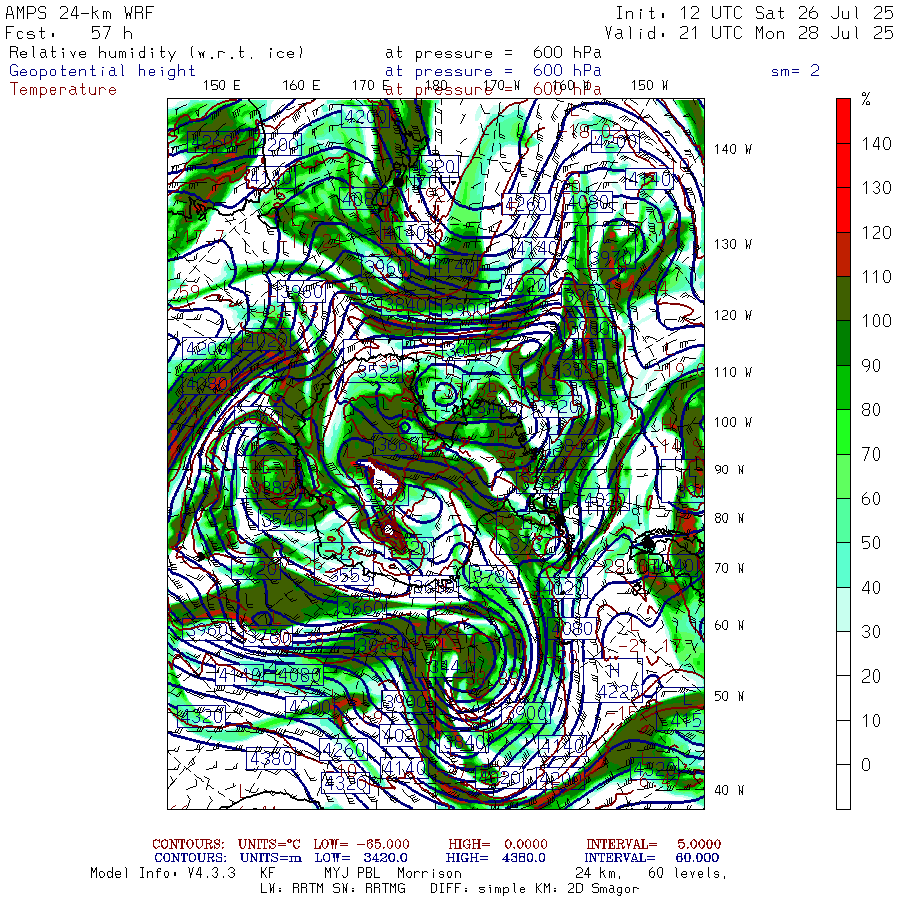The image size is (900, 900).
Task: Click the '4225' high-center height label
Action: 618,692
